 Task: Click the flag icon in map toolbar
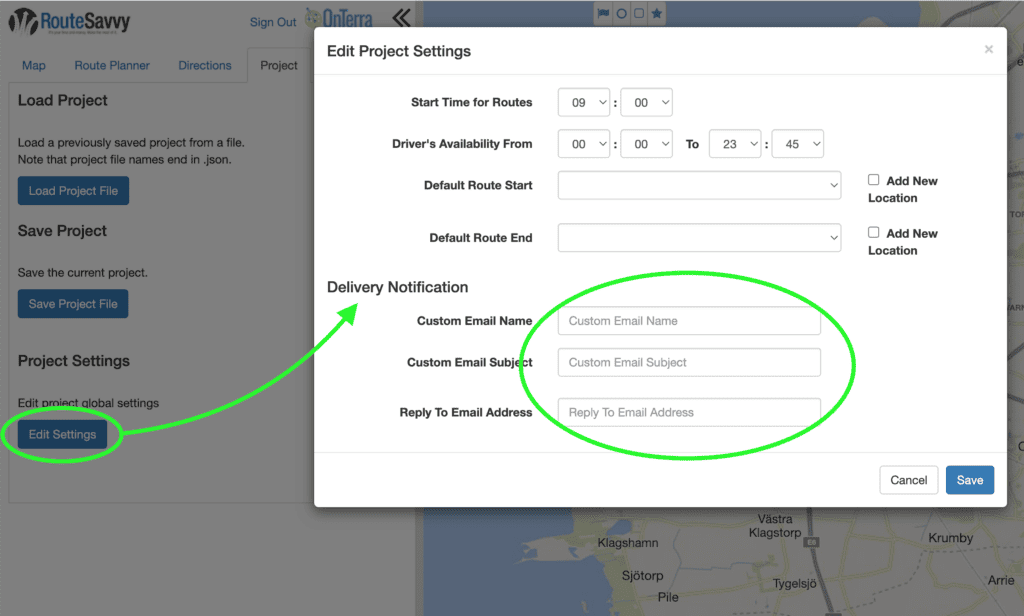(x=603, y=13)
